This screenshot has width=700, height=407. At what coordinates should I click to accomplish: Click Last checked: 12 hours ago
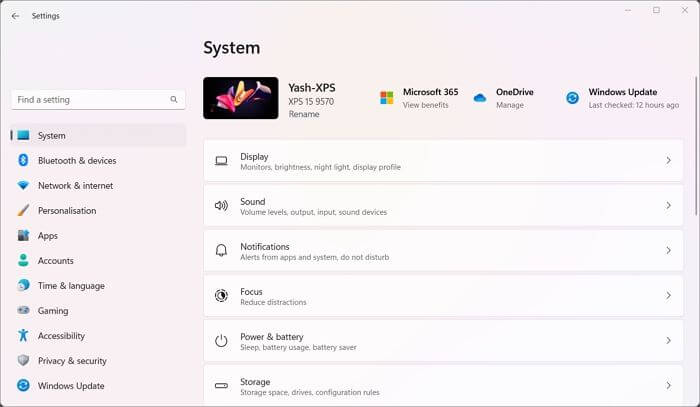point(633,105)
